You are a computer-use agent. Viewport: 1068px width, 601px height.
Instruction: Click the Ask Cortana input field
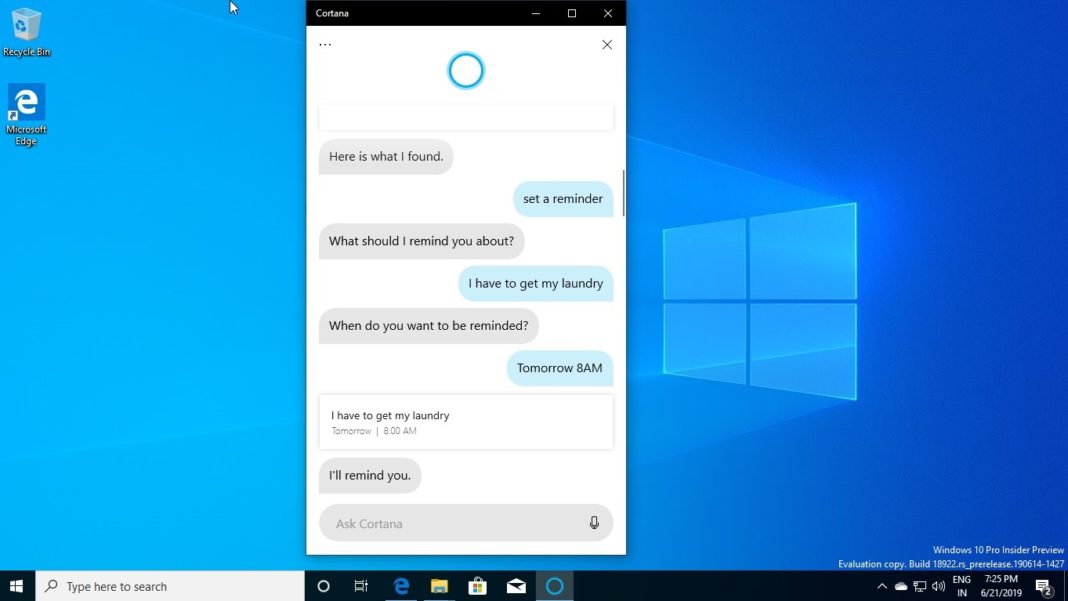450,523
